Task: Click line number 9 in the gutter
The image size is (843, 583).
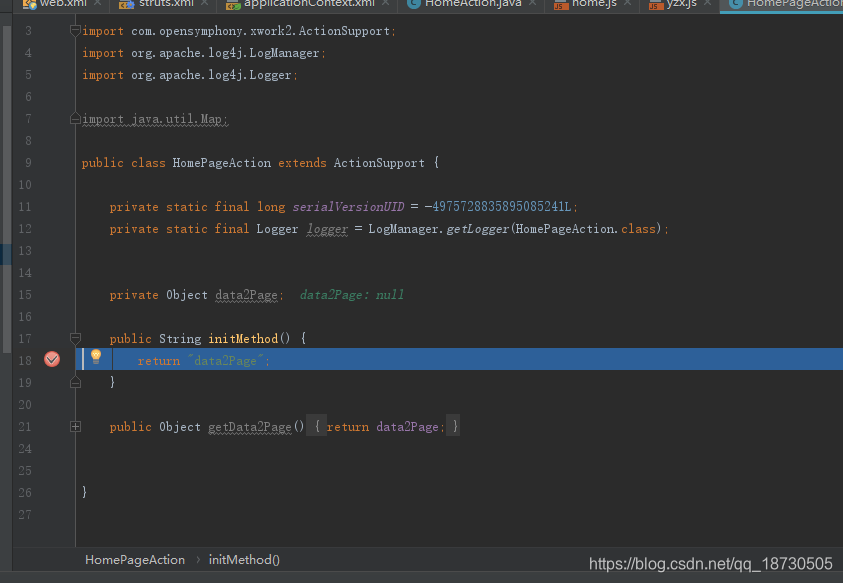Action: coord(28,163)
